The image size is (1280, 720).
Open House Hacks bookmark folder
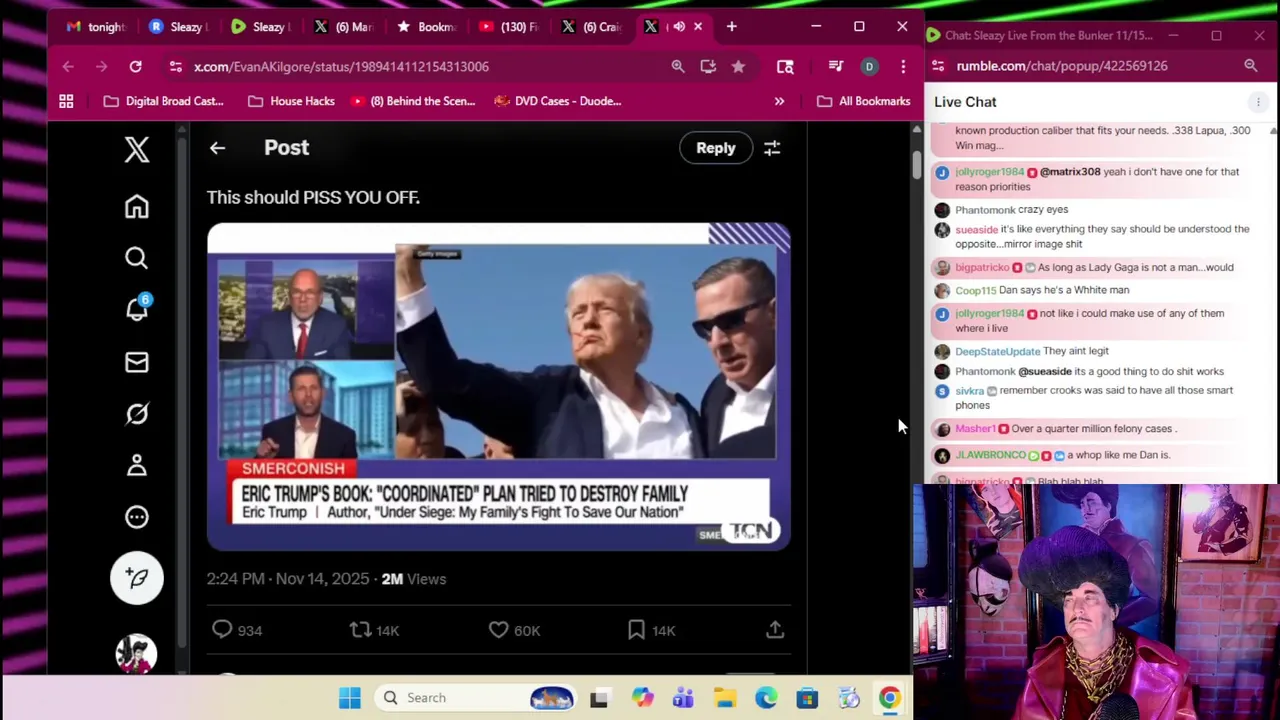291,101
